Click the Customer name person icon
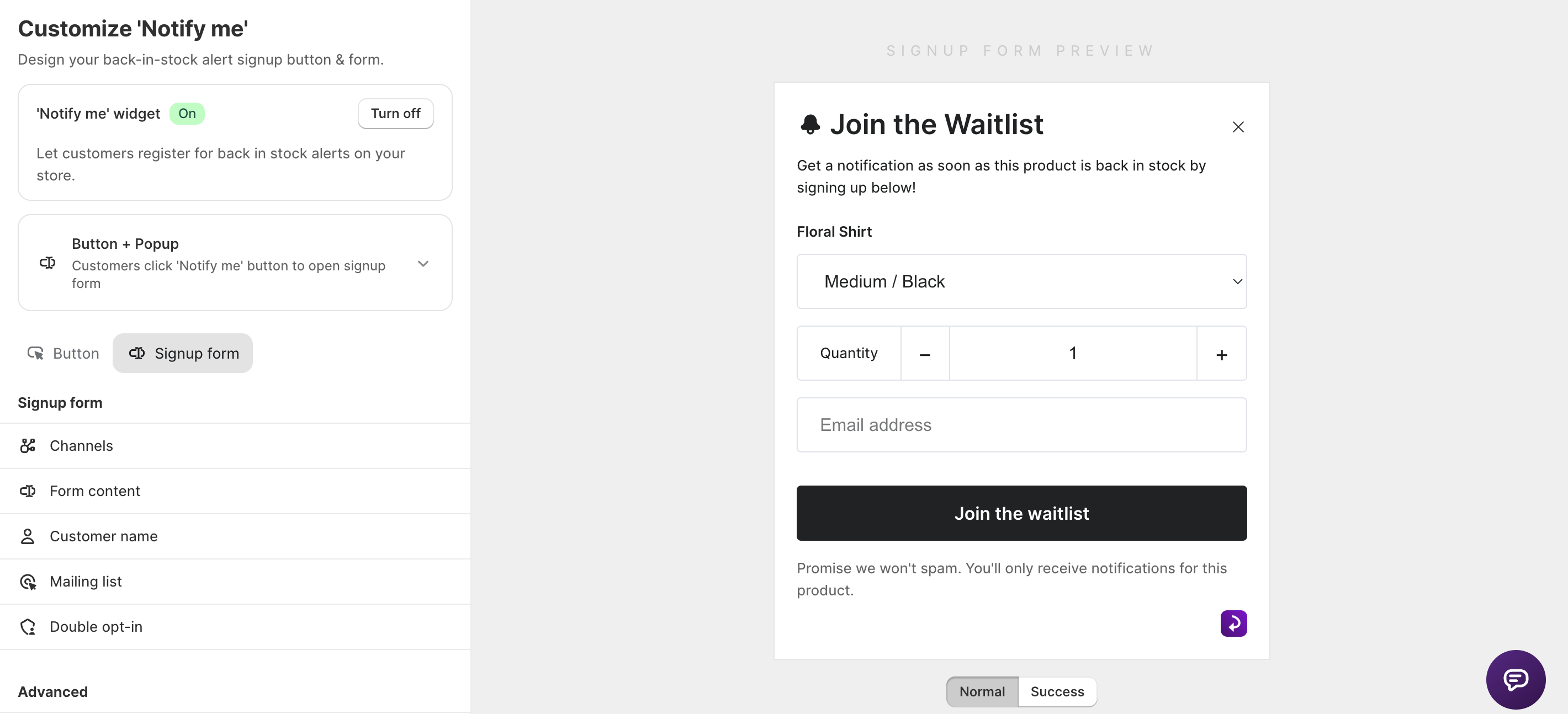 click(x=28, y=536)
